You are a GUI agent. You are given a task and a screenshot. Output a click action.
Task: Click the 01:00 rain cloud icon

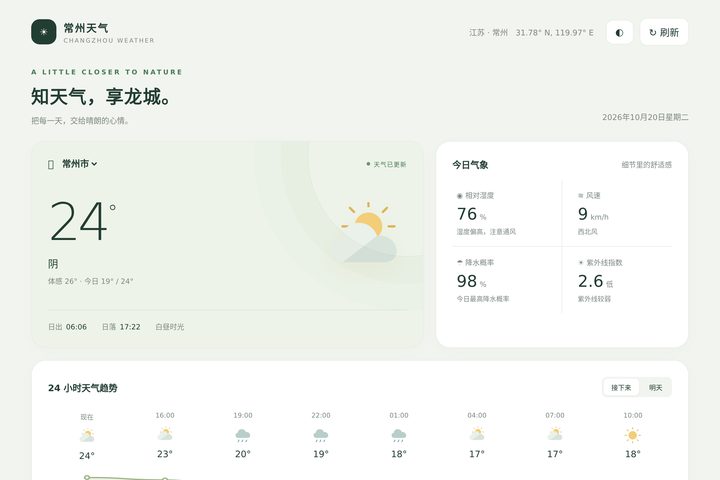[399, 435]
